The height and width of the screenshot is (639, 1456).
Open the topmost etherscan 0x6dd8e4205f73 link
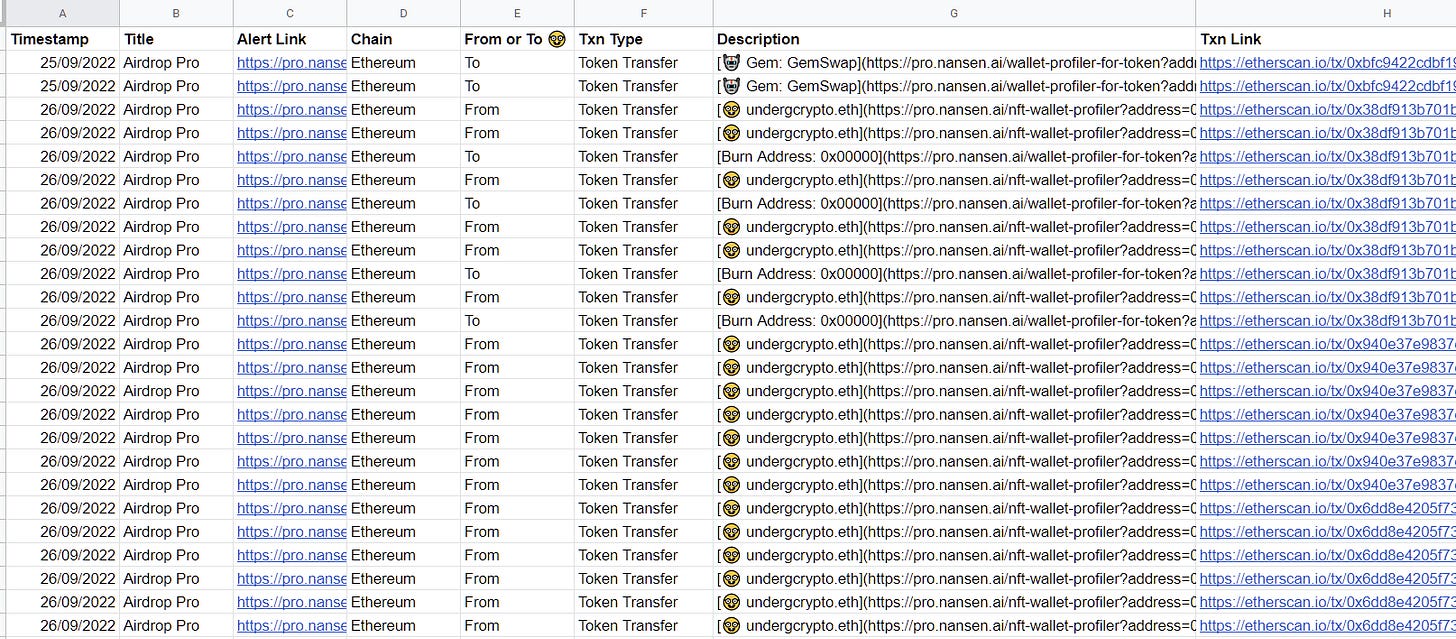(1327, 508)
